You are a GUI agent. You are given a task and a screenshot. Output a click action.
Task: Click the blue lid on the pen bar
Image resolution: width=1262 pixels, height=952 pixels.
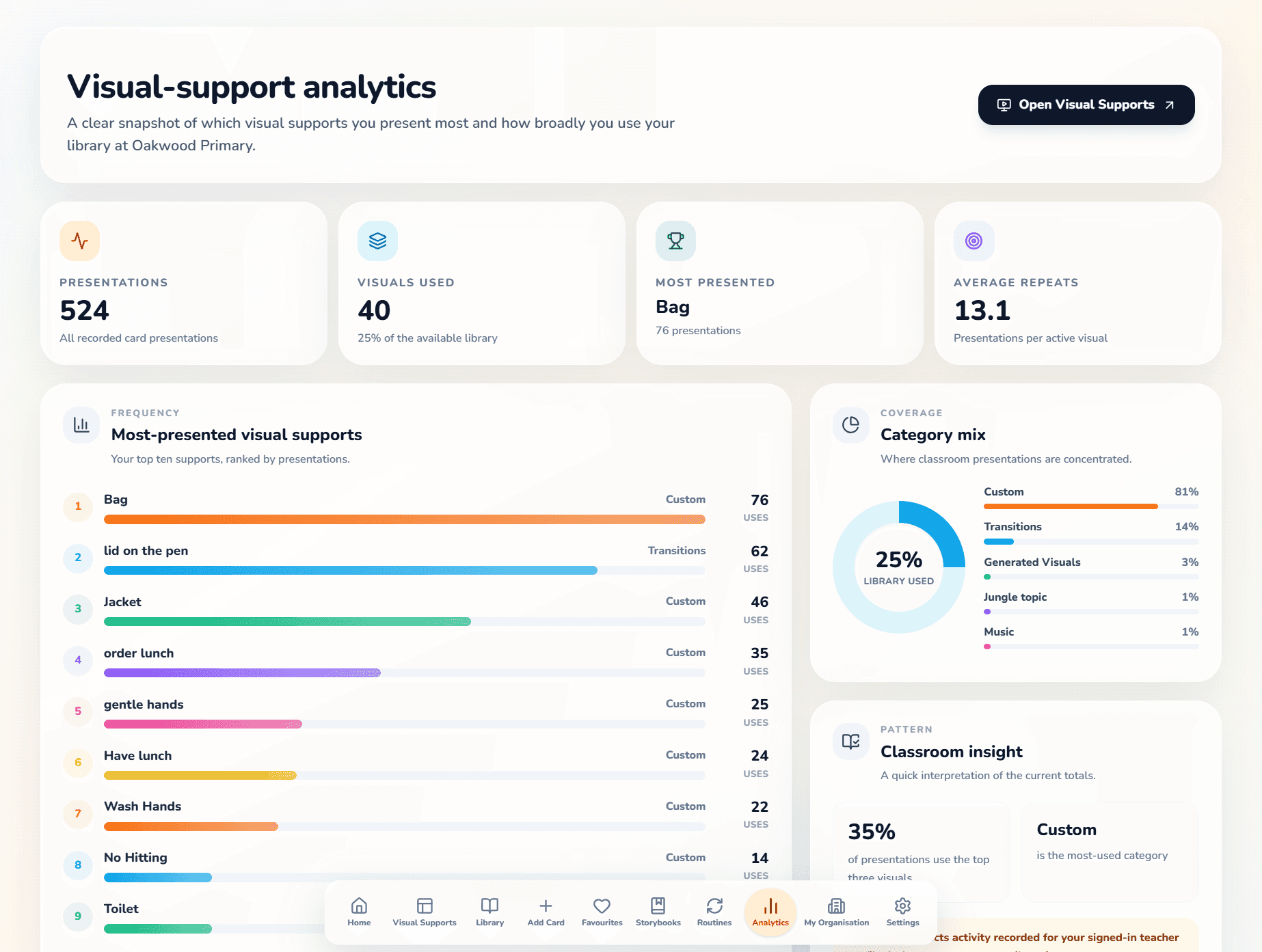pos(351,570)
